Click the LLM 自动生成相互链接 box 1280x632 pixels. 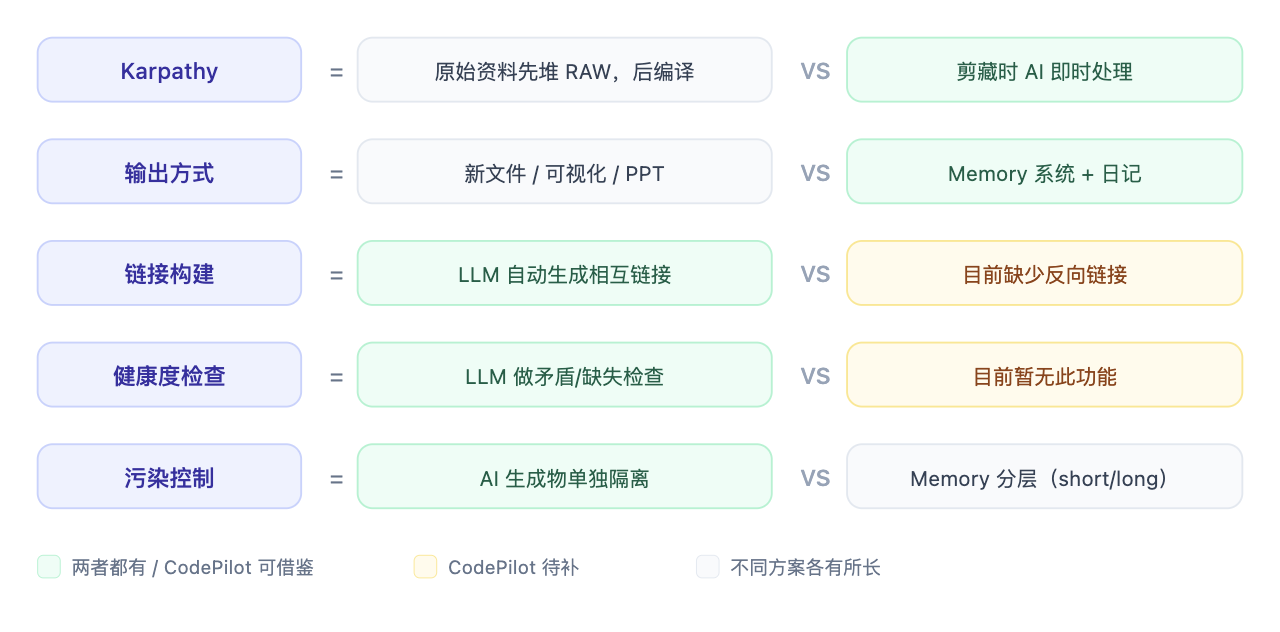coord(564,273)
